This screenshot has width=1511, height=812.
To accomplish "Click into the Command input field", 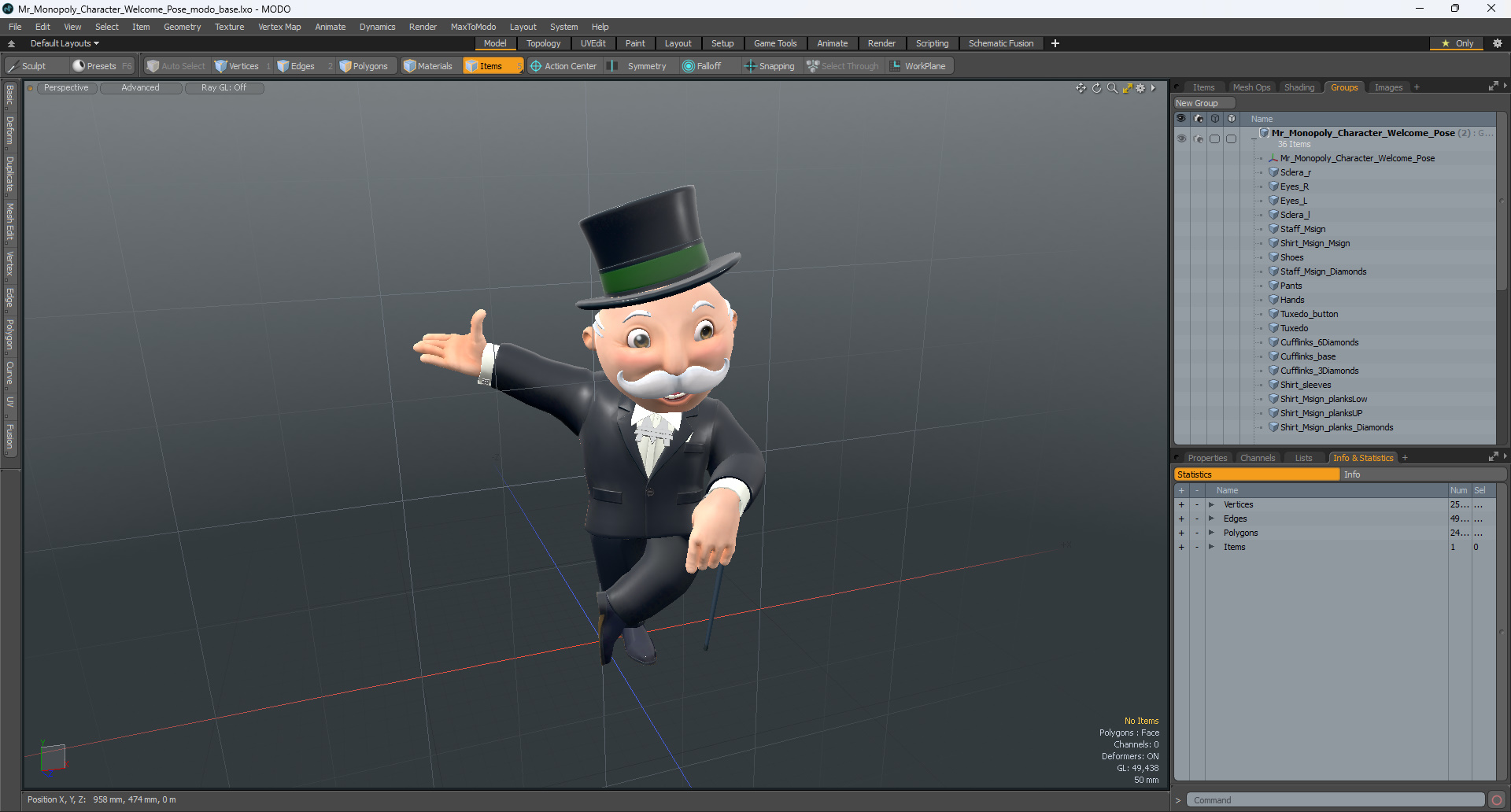I will point(1335,800).
